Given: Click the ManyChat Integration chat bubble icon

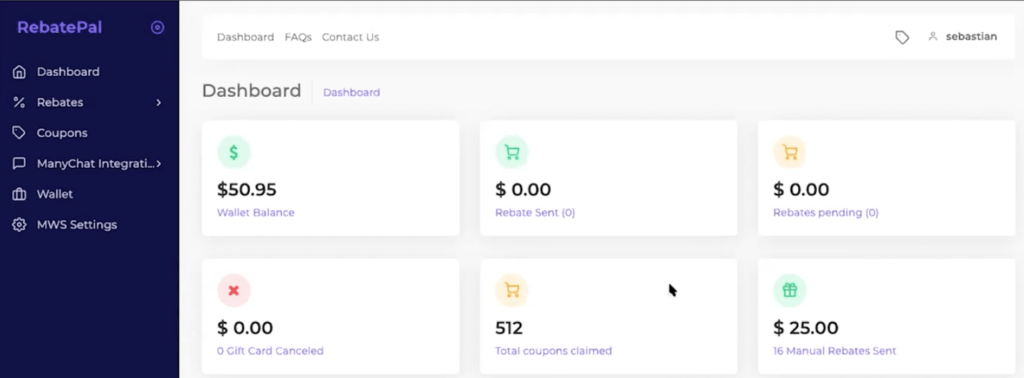Looking at the screenshot, I should tap(20, 163).
